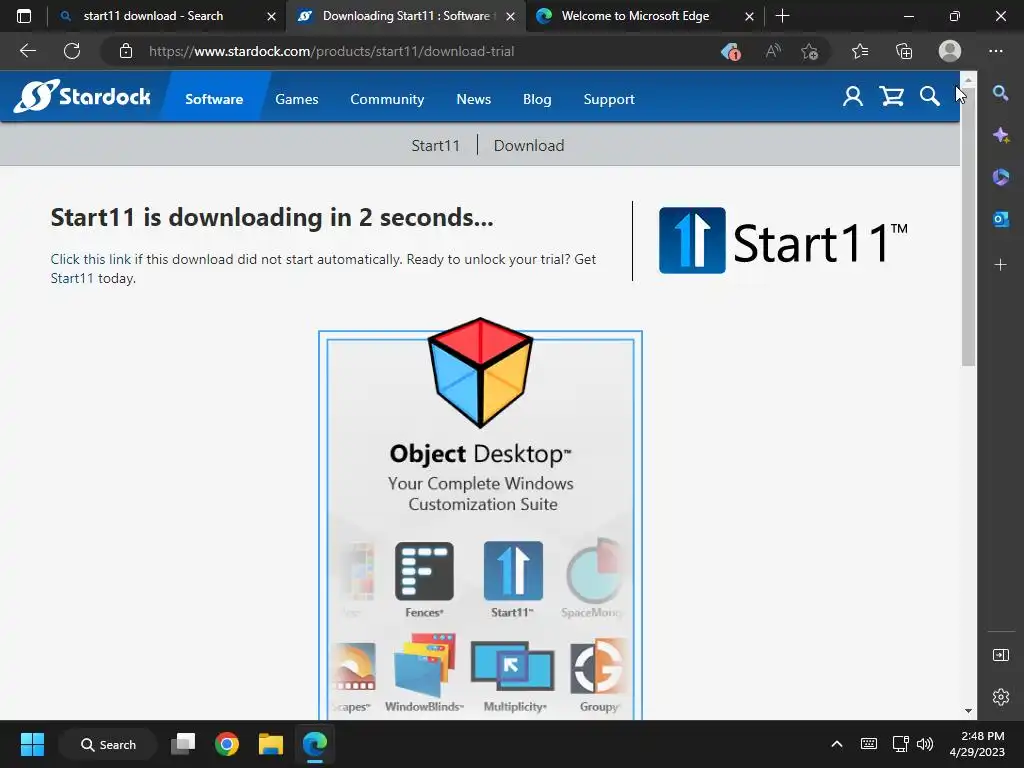Viewport: 1024px width, 768px height.
Task: Open sidebar settings gear
Action: pyautogui.click(x=1000, y=697)
